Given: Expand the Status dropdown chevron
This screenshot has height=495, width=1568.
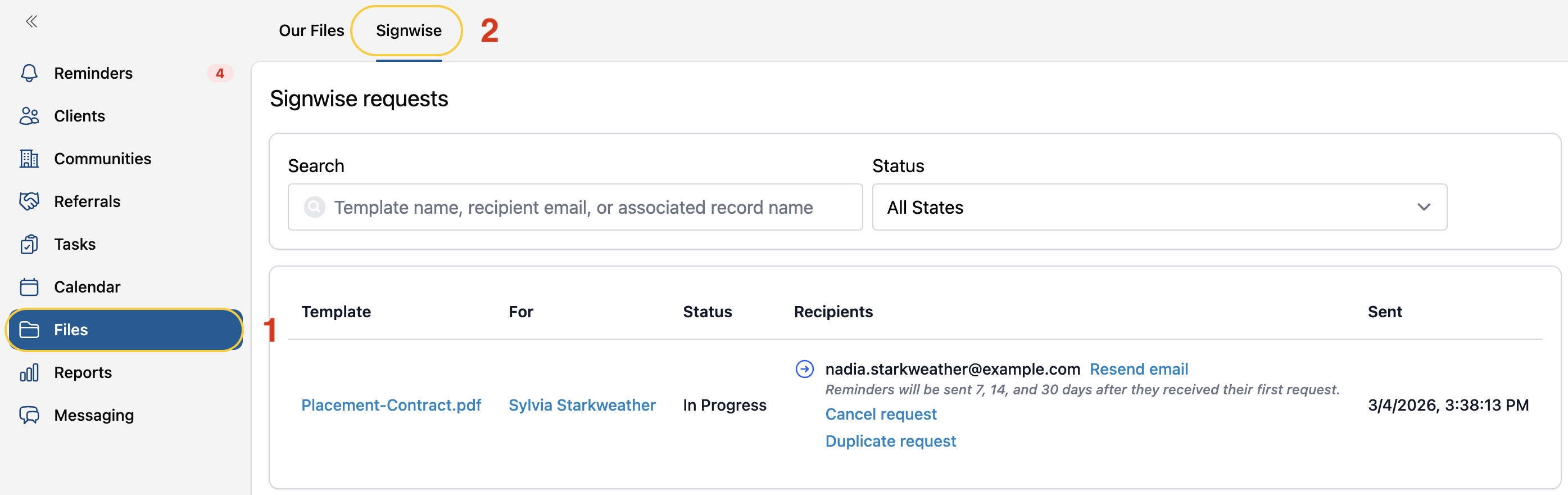Looking at the screenshot, I should pos(1423,208).
